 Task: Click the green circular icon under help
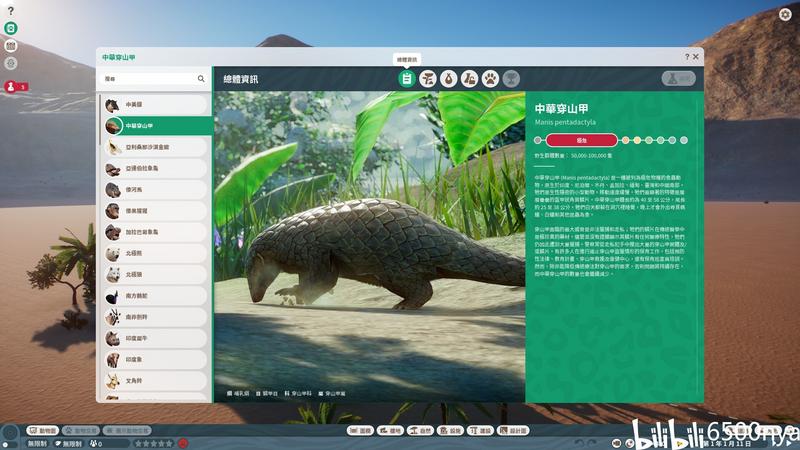[x=11, y=28]
